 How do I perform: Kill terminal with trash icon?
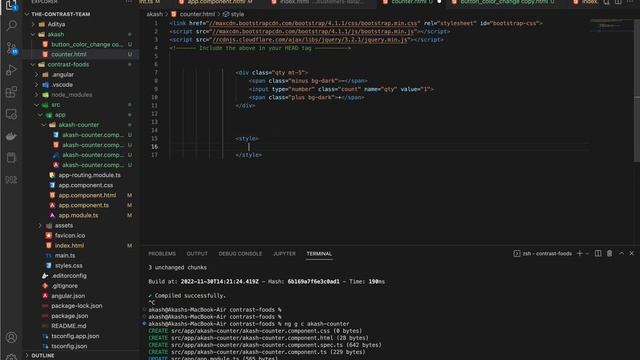[609, 253]
